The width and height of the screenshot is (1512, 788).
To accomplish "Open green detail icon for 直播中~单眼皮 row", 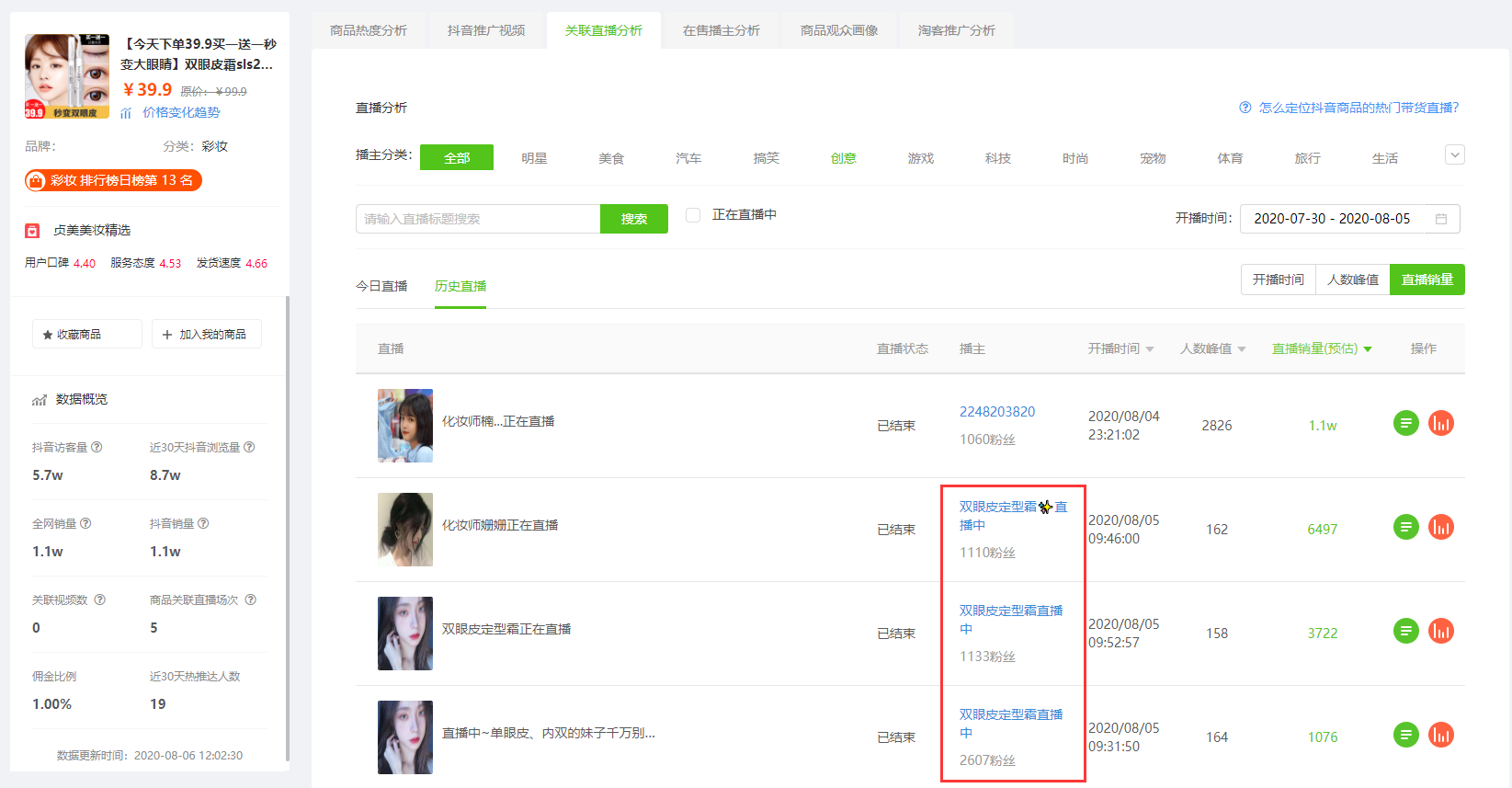I will coord(1406,735).
